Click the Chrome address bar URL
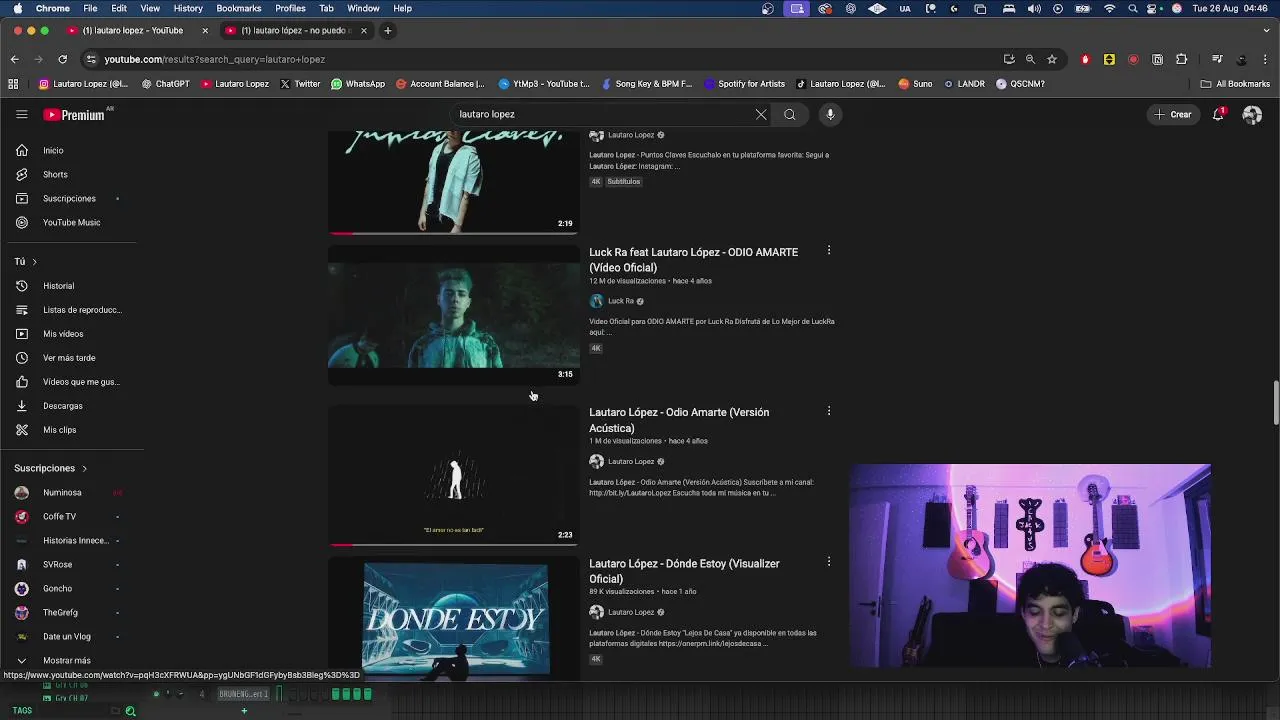1280x720 pixels. pyautogui.click(x=215, y=59)
